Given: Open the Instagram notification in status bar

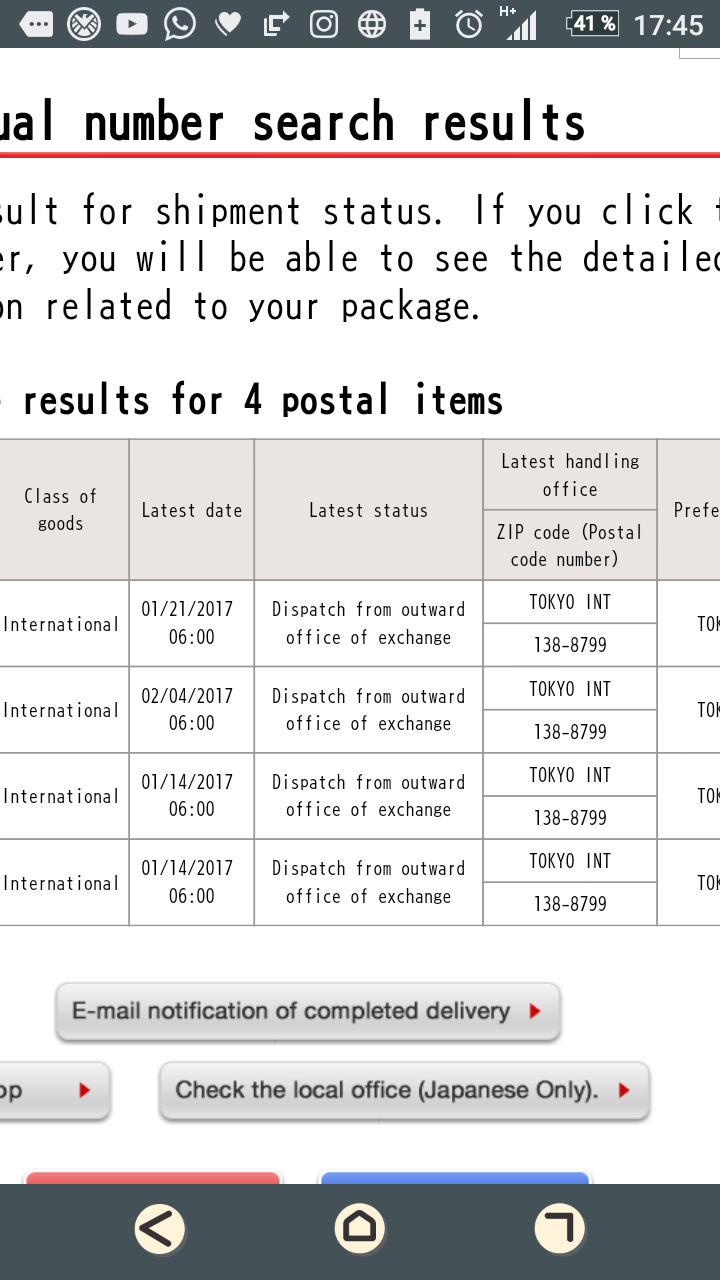Looking at the screenshot, I should [324, 23].
